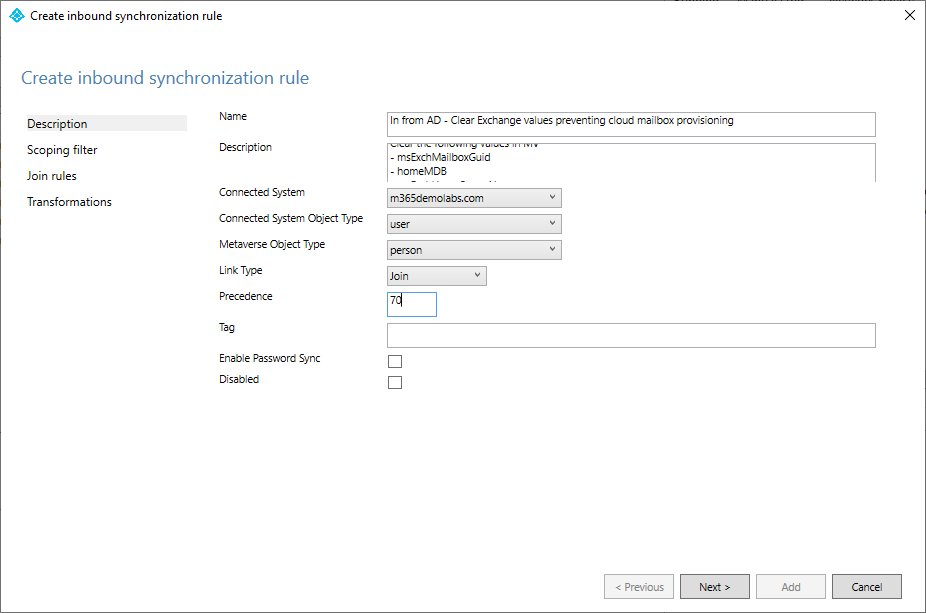Enable the Password Sync checkbox

(395, 362)
